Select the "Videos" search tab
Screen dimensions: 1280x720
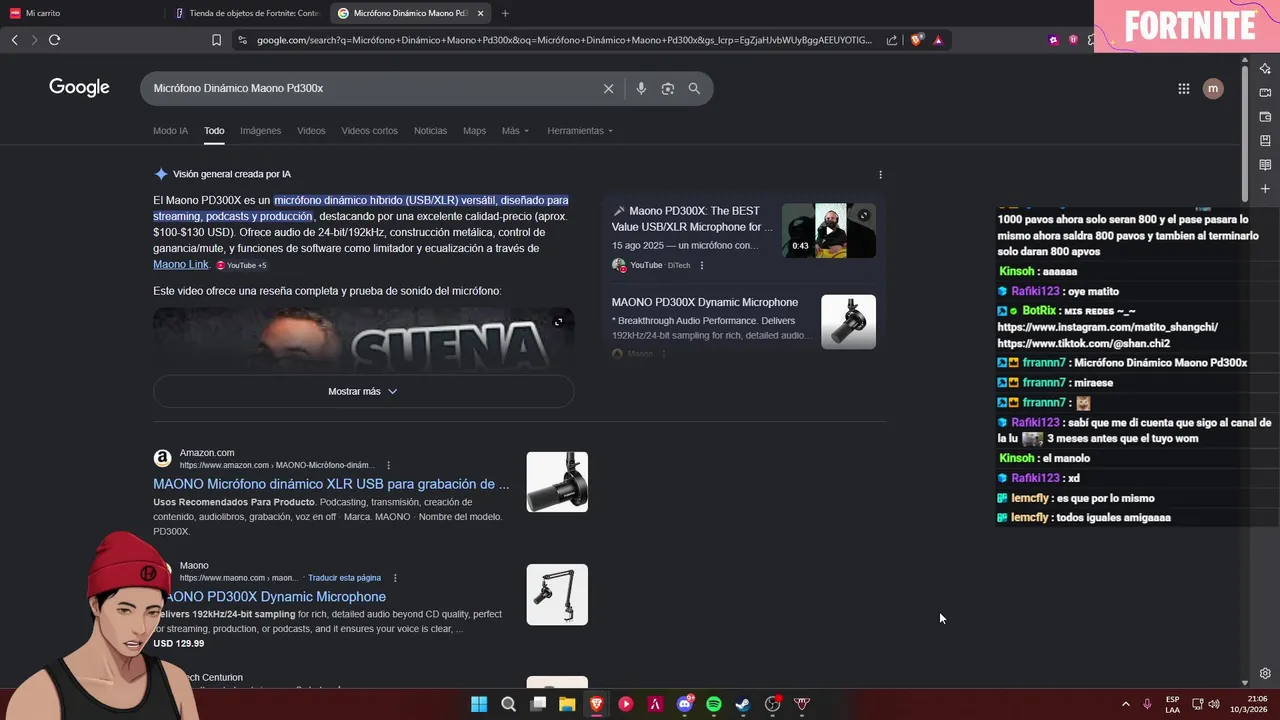click(x=311, y=131)
